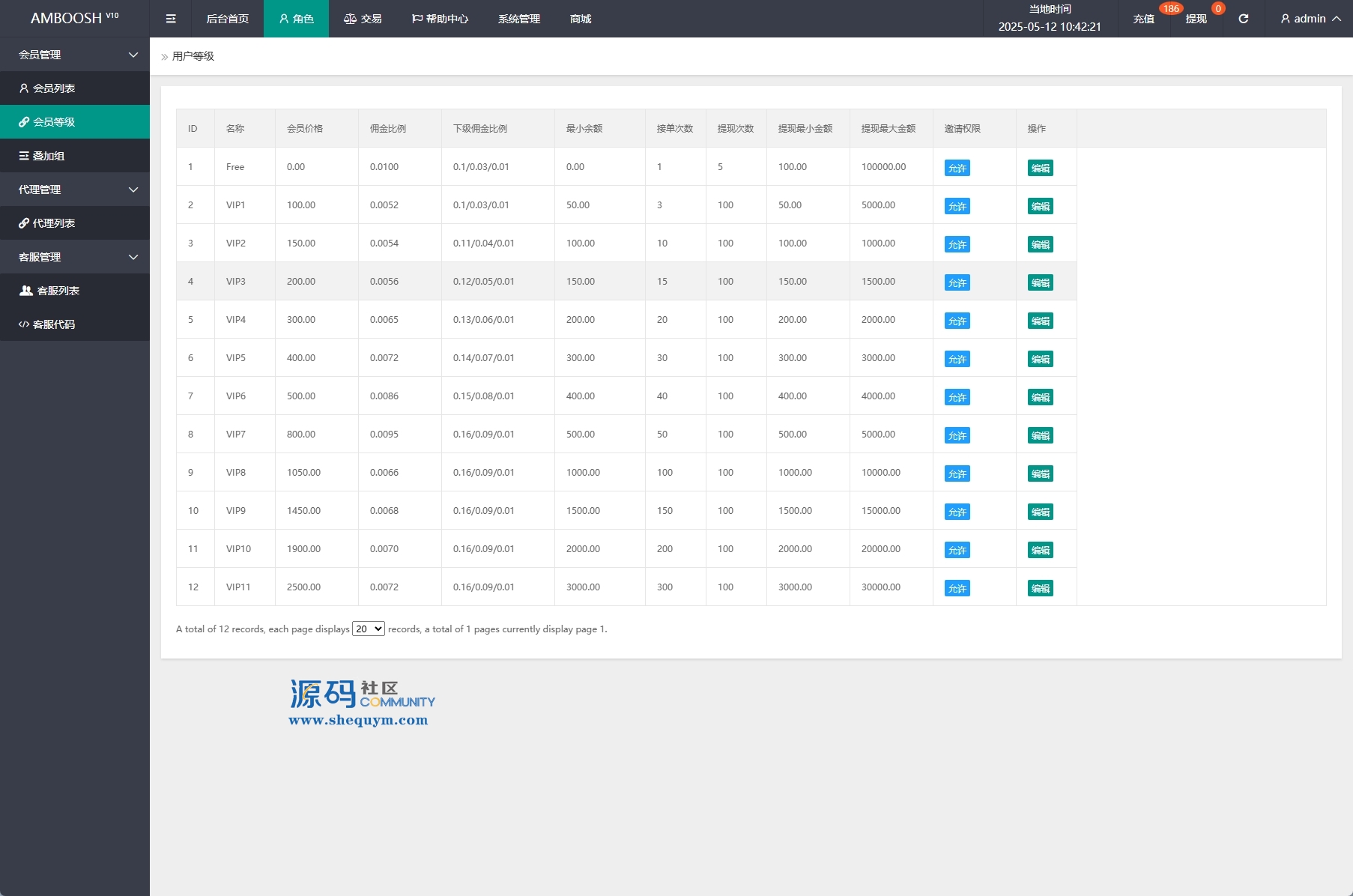Open 客服代码 customer service code page
The image size is (1353, 896).
(x=54, y=324)
